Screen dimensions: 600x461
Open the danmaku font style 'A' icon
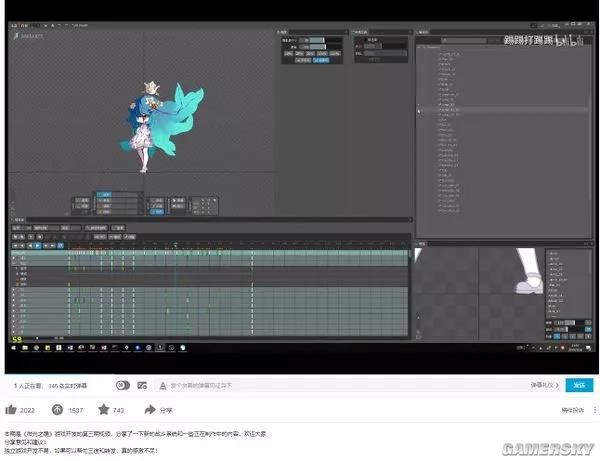(163, 386)
